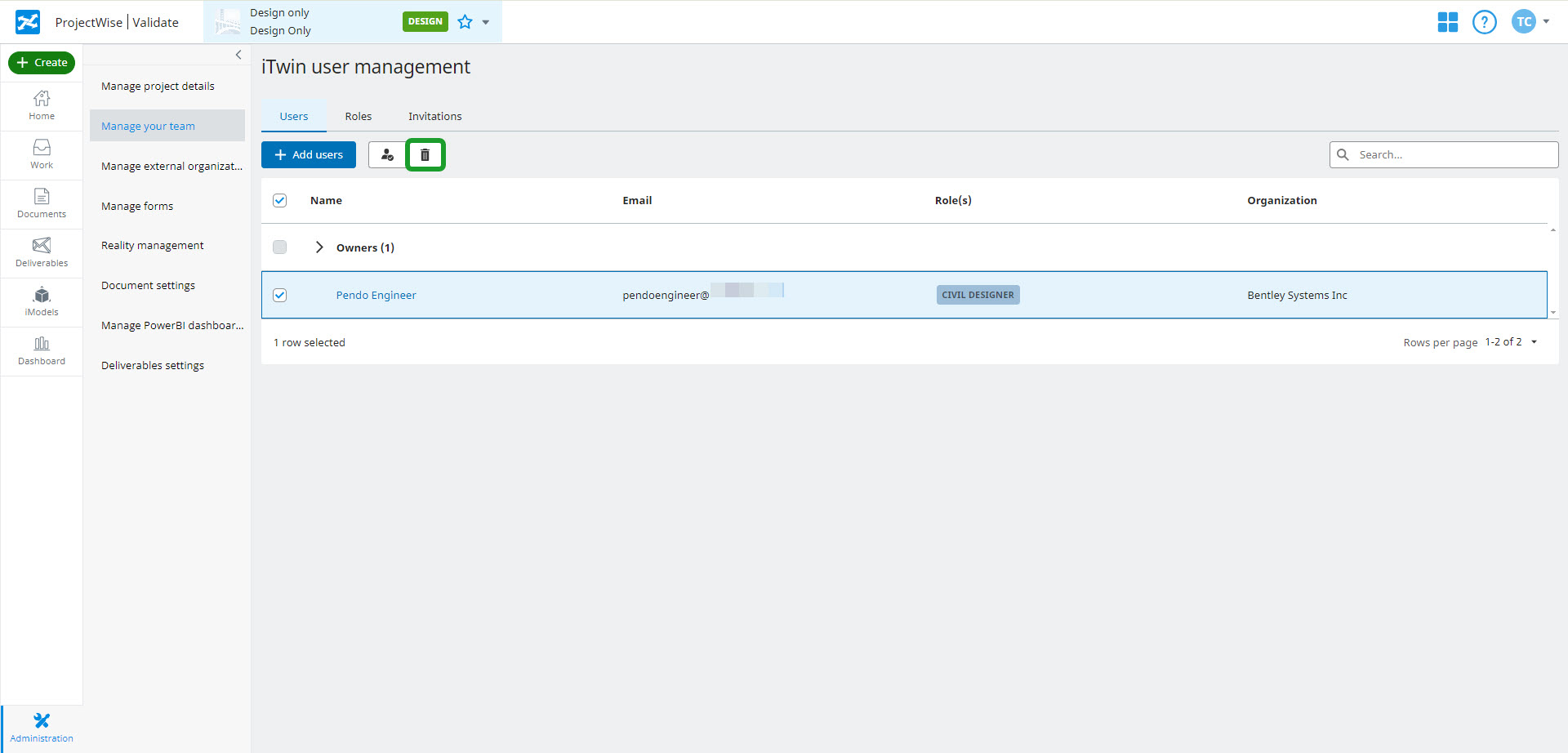Uncheck the Pendo Engineer row checkbox

point(280,295)
